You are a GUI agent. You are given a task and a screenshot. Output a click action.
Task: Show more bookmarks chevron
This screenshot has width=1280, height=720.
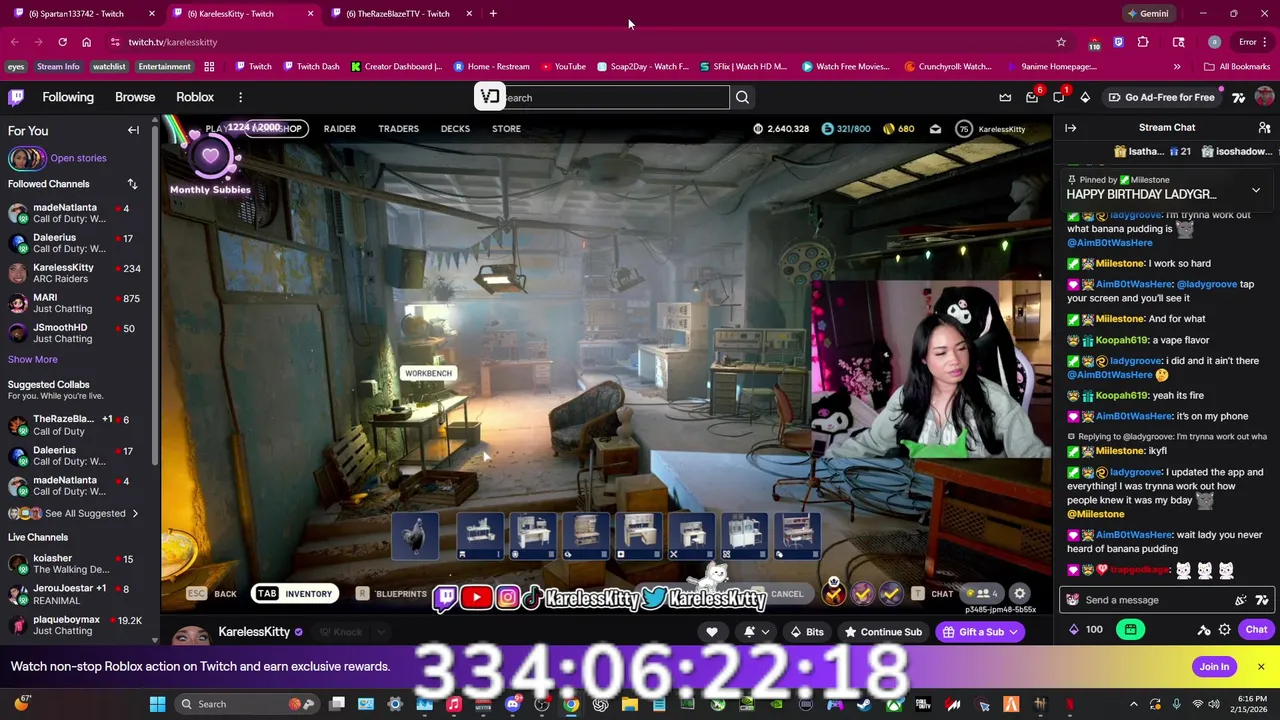(1177, 67)
